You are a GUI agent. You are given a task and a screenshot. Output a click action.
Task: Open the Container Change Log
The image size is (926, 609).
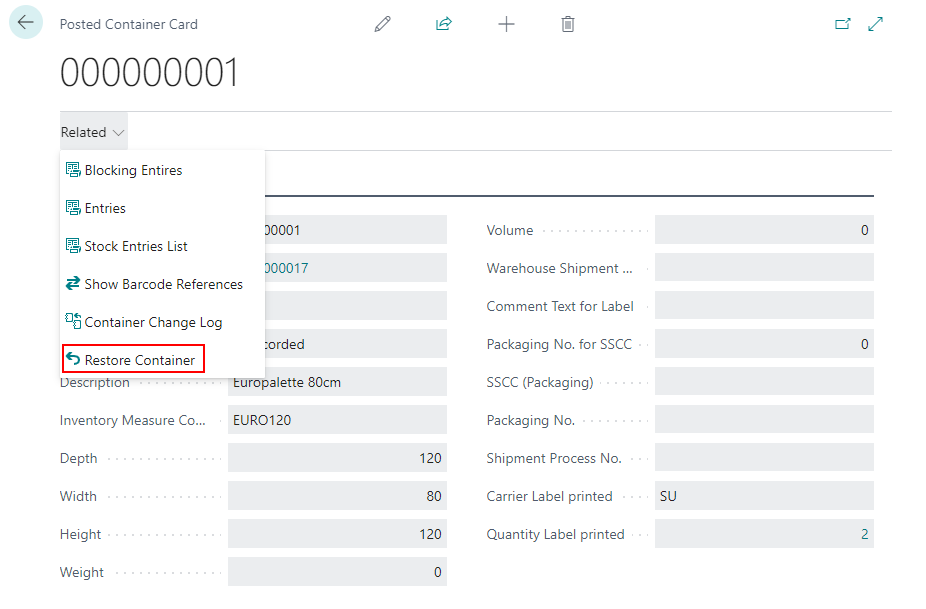coord(153,323)
